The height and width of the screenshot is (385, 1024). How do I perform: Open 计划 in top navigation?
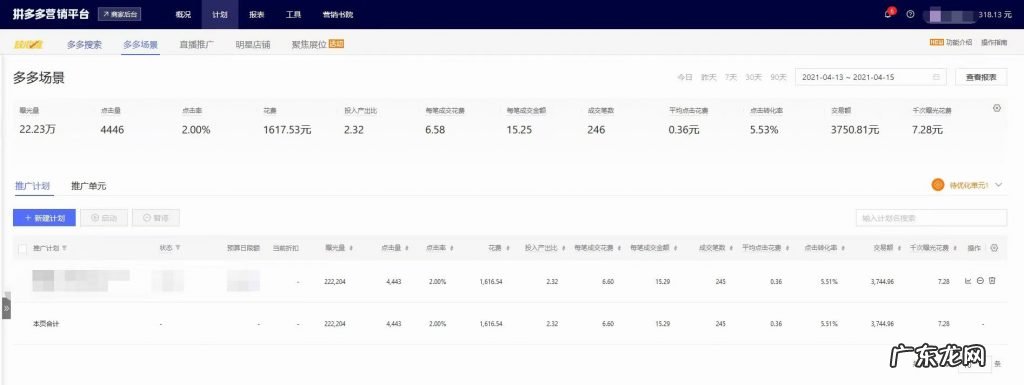(220, 14)
